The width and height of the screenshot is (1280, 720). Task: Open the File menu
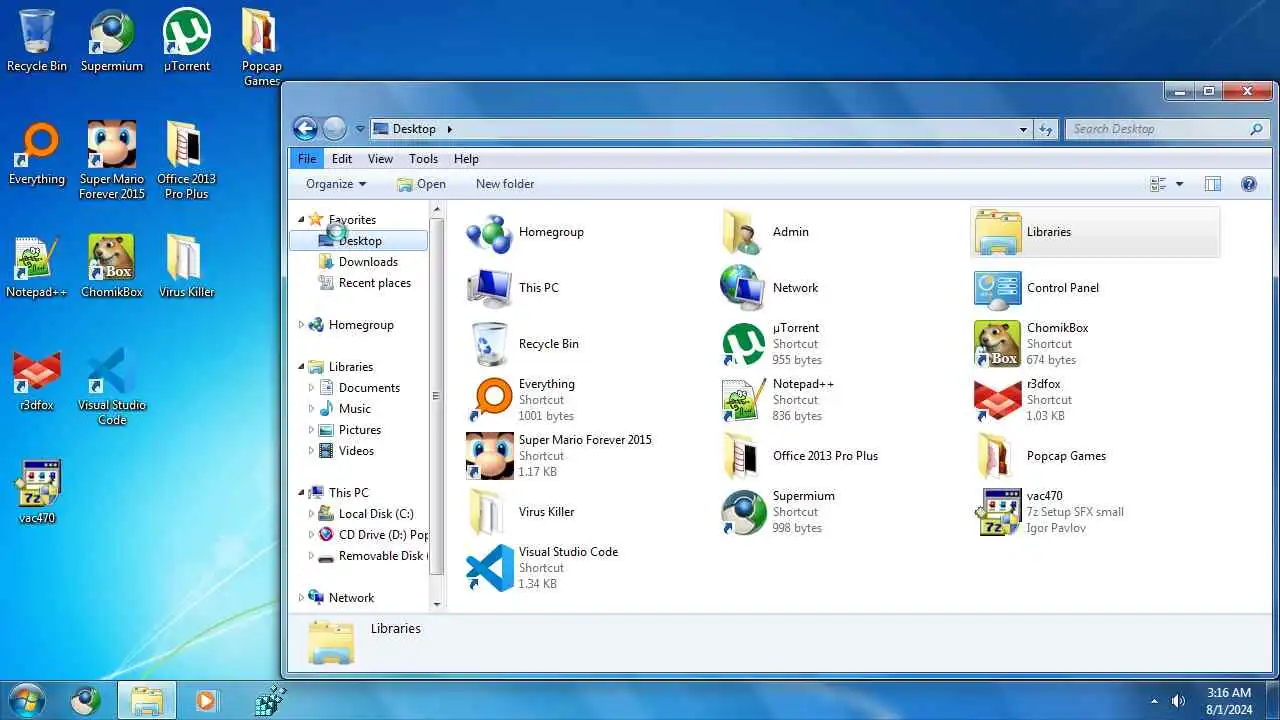click(307, 159)
